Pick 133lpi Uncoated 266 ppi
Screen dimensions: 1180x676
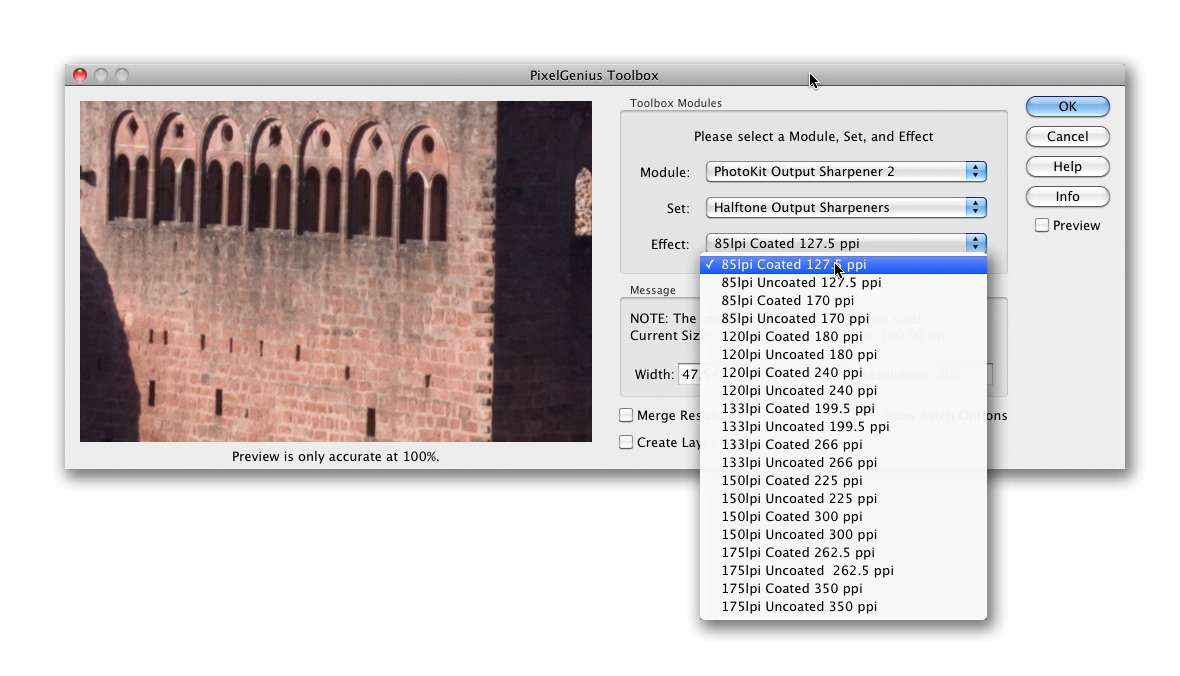(843, 463)
